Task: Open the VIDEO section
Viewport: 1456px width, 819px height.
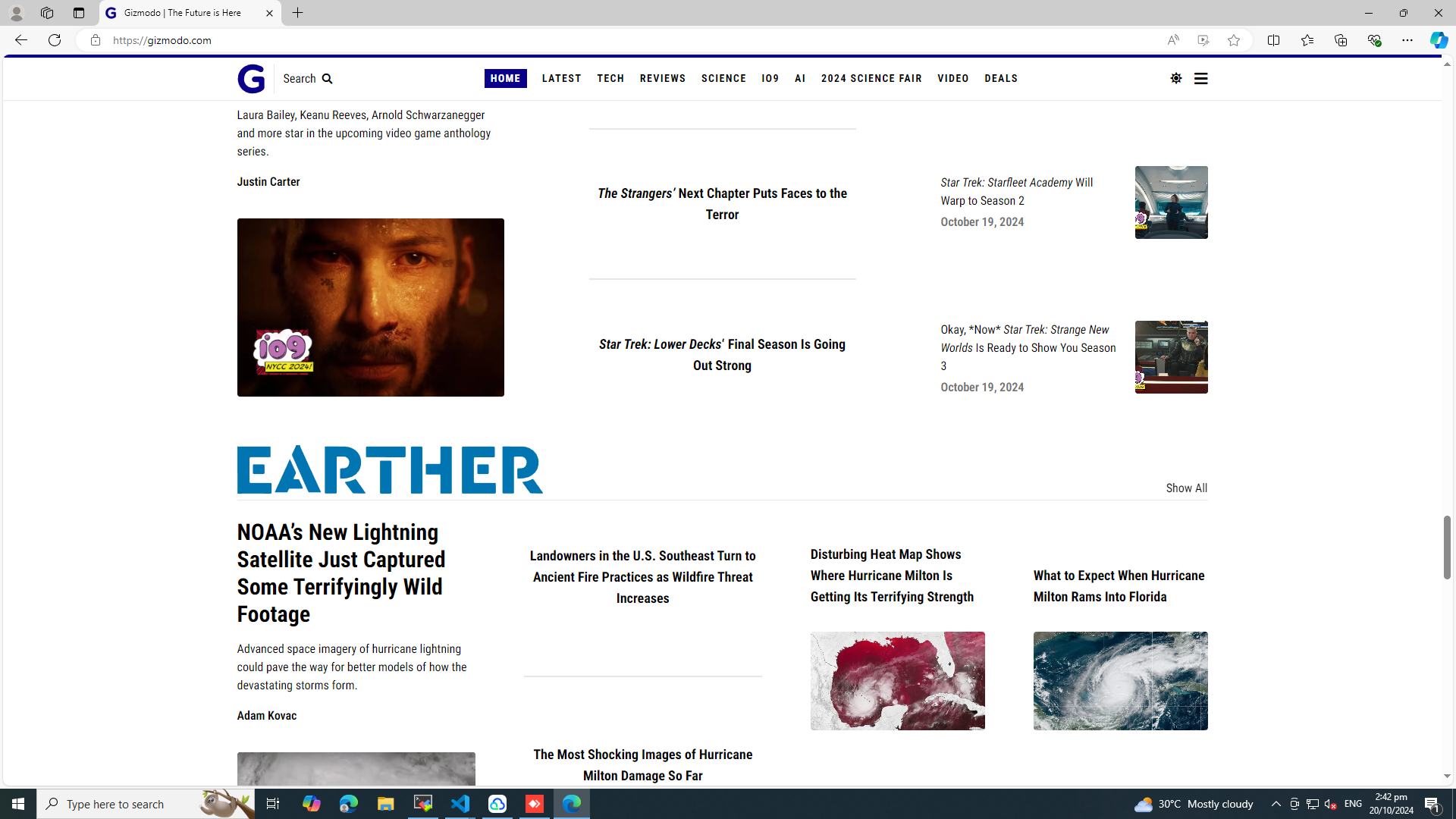Action: (x=953, y=78)
